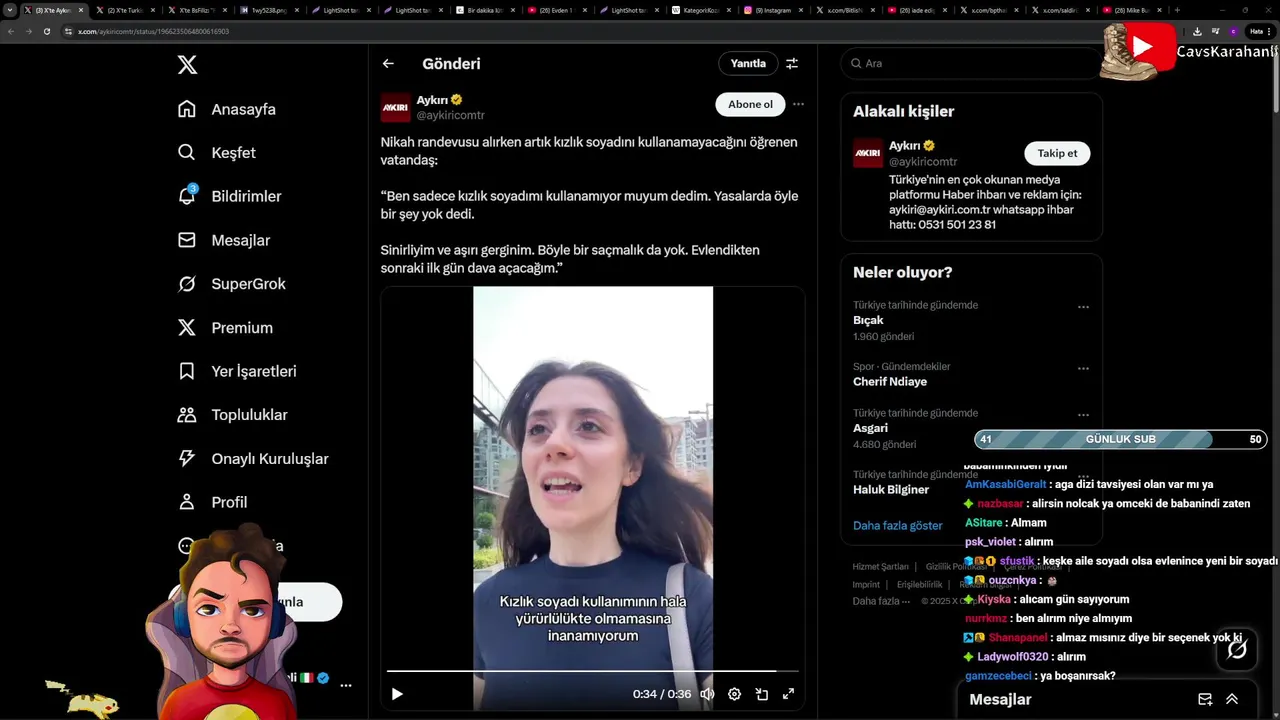Expand Daha fazla footer options
1280x720 pixels.
[x=881, y=601]
